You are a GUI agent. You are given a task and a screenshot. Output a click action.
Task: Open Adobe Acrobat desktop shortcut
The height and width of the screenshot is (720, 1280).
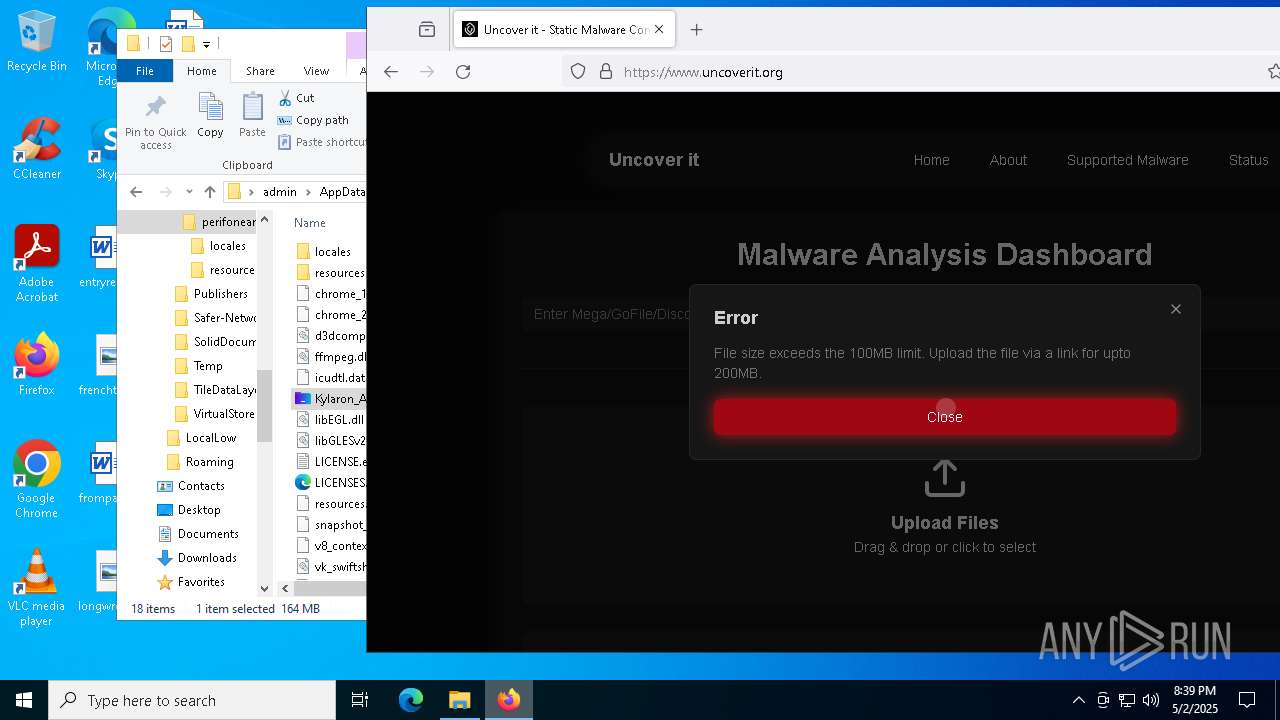37,264
